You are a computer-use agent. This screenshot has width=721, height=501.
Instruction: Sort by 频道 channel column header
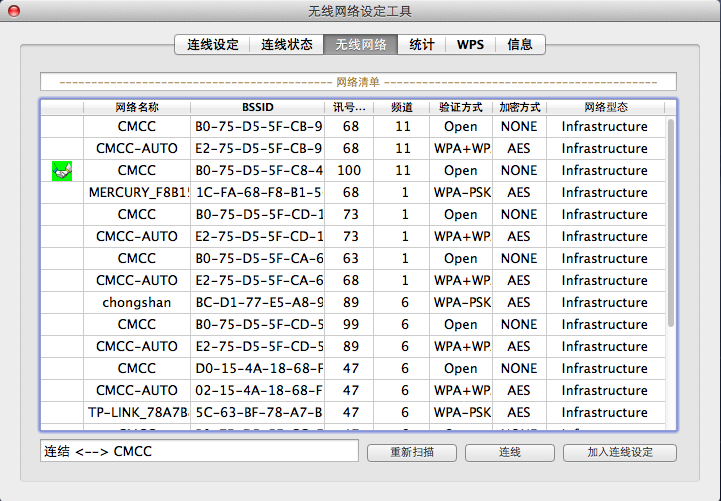point(402,108)
